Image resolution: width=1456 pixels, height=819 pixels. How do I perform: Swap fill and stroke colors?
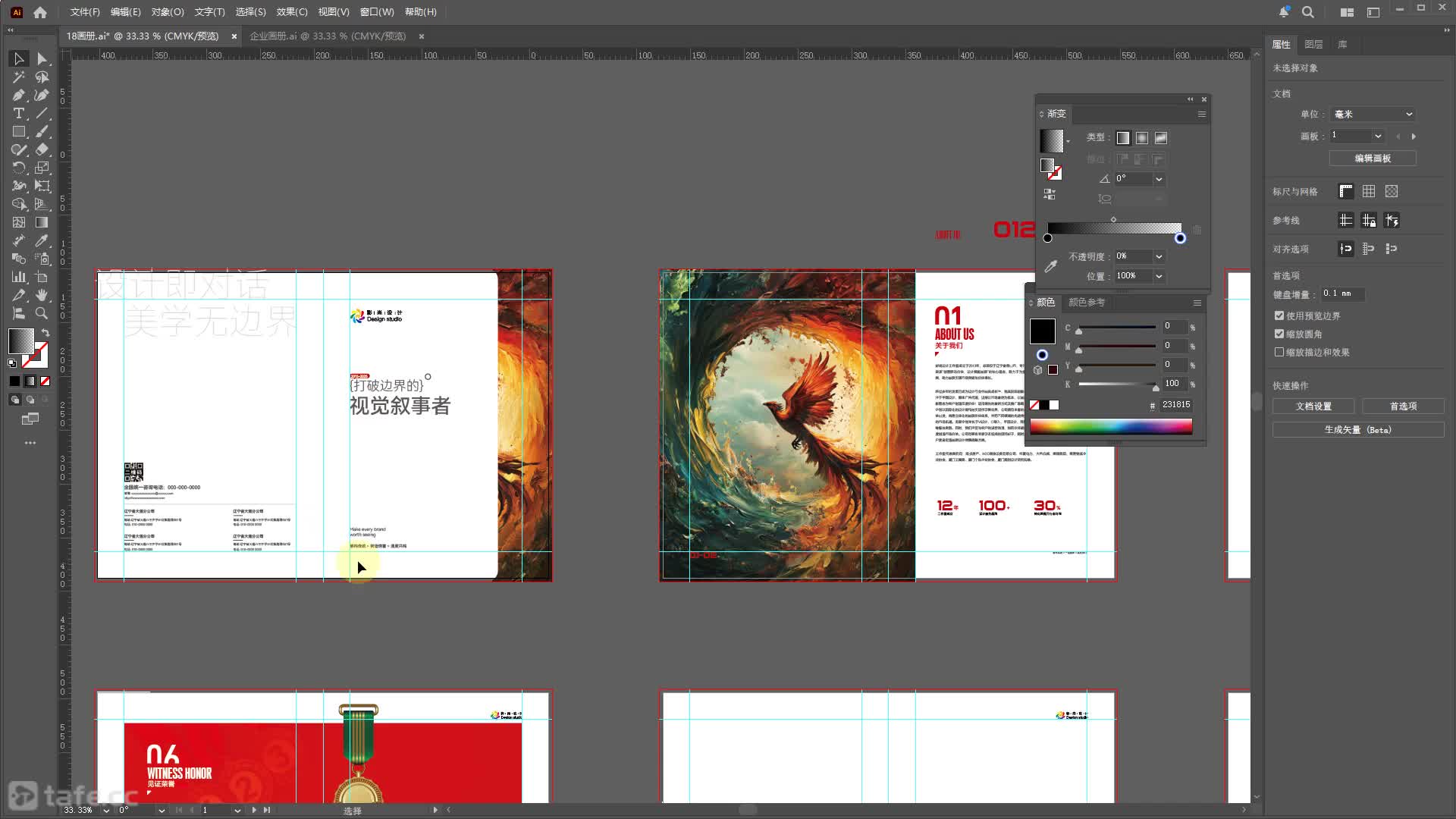tap(45, 333)
